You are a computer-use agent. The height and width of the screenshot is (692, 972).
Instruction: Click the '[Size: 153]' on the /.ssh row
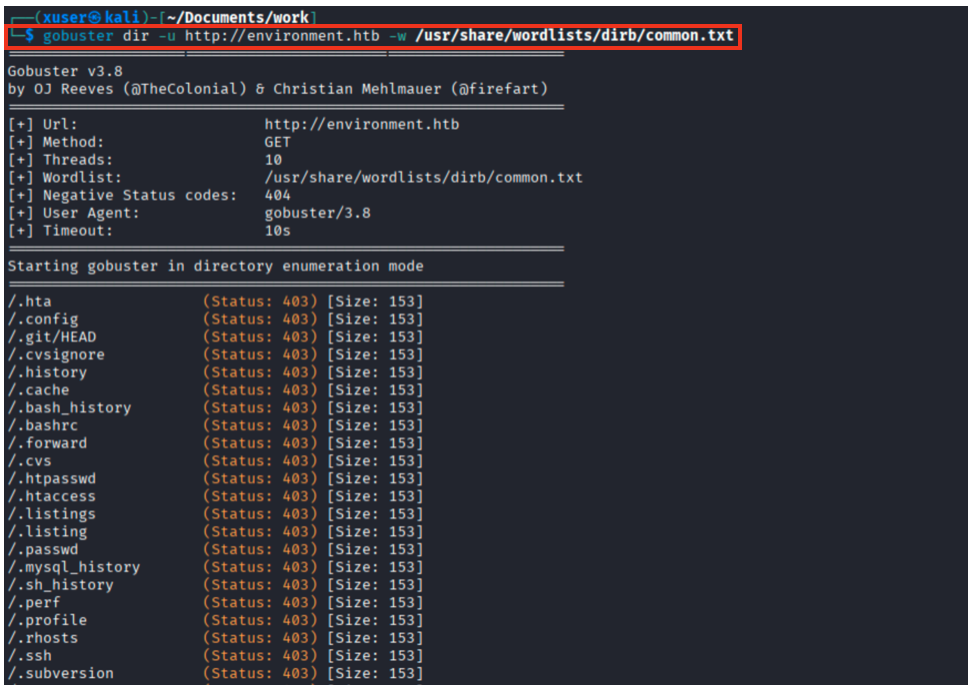click(376, 656)
